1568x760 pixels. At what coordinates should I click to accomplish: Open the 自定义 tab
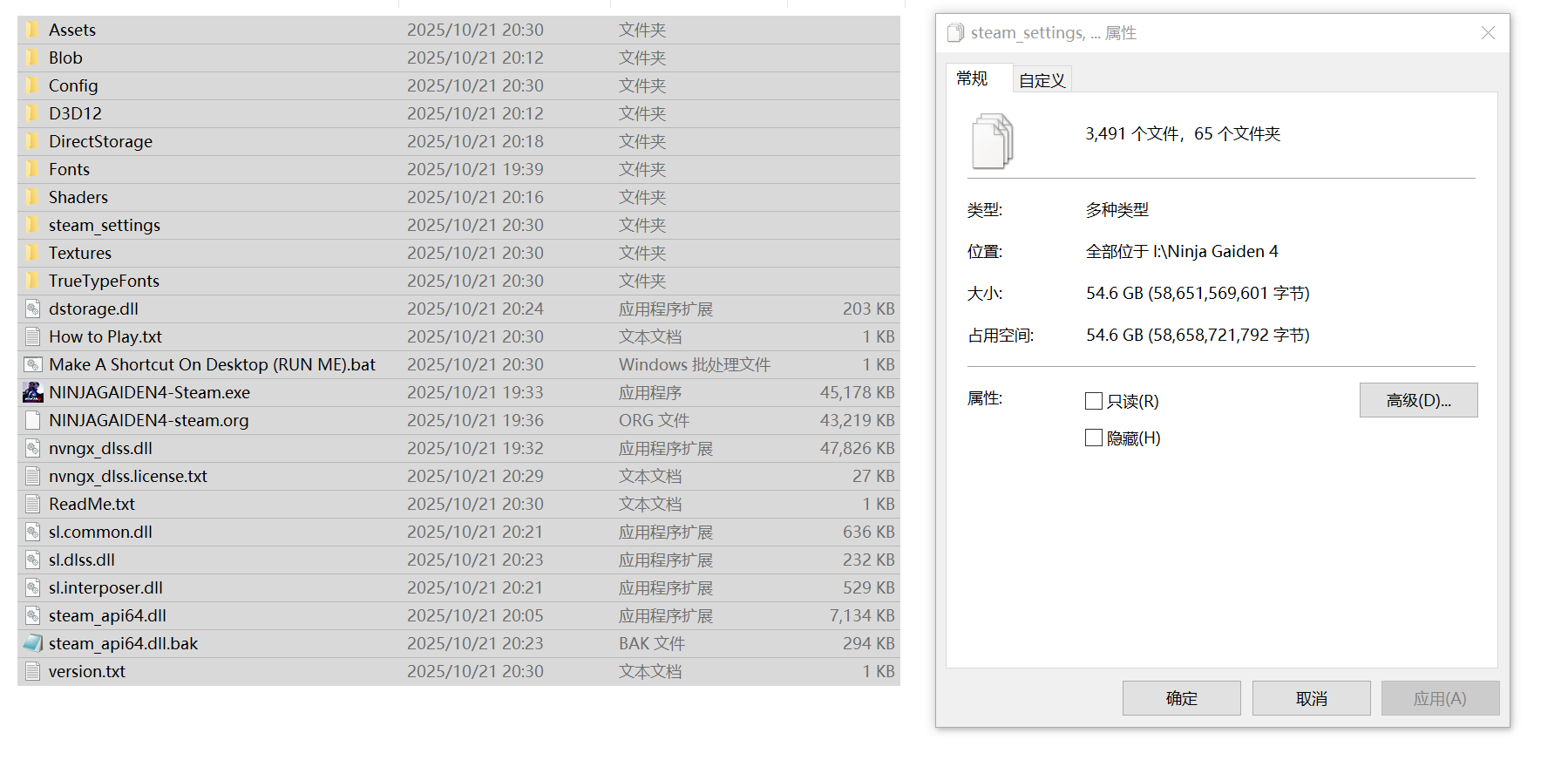[x=1042, y=80]
